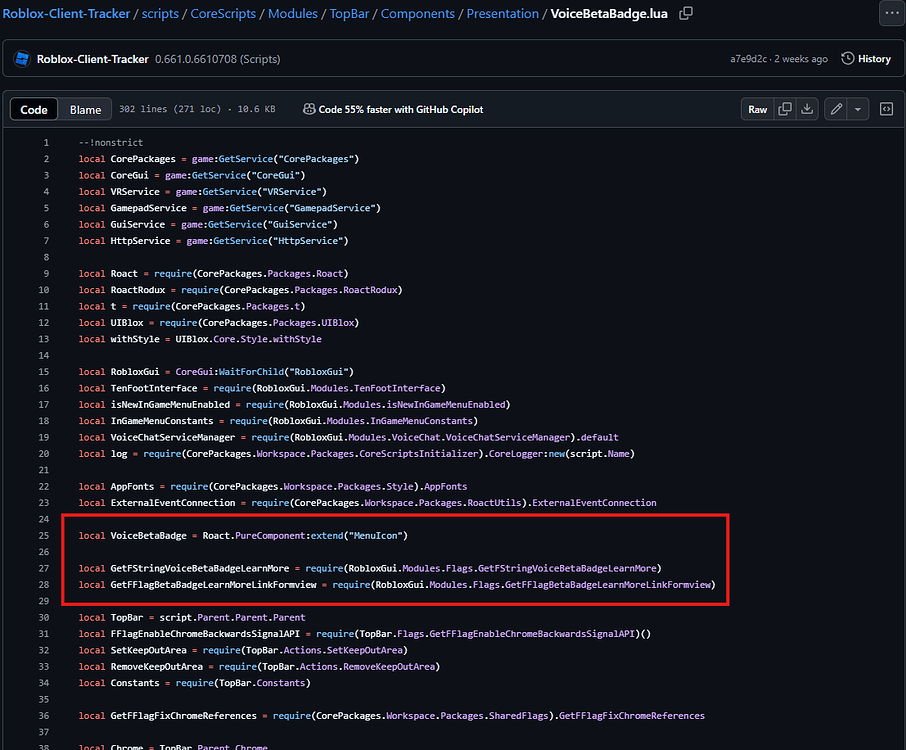Open the Presentation breadcrumb folder
Viewport: 906px width, 750px height.
pyautogui.click(x=503, y=13)
